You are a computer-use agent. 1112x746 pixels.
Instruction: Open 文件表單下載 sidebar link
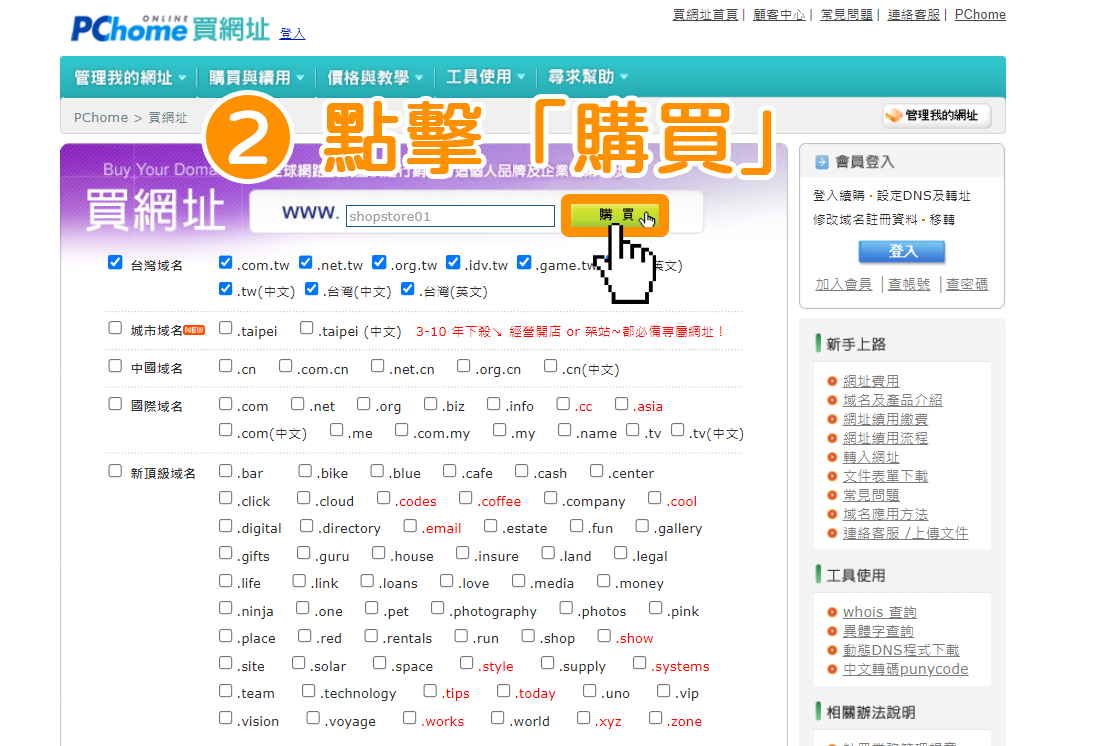(x=885, y=477)
